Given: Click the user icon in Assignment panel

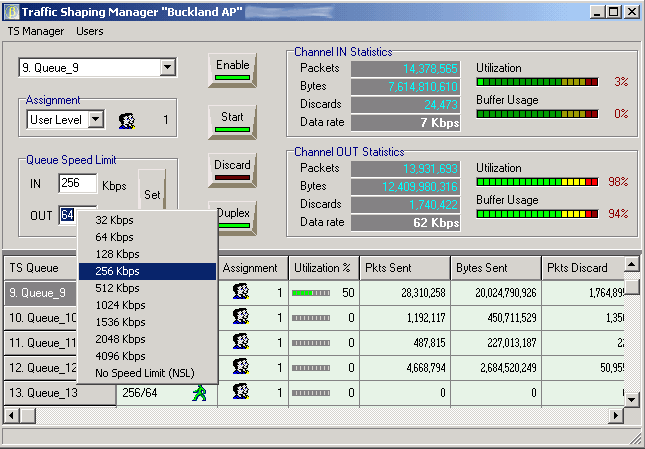Looking at the screenshot, I should click(x=127, y=121).
